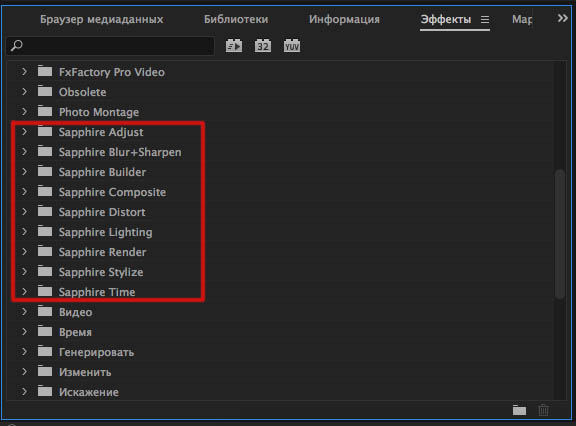Expand the Sapphire Composite bin
This screenshot has width=576, height=426.
pyautogui.click(x=24, y=191)
